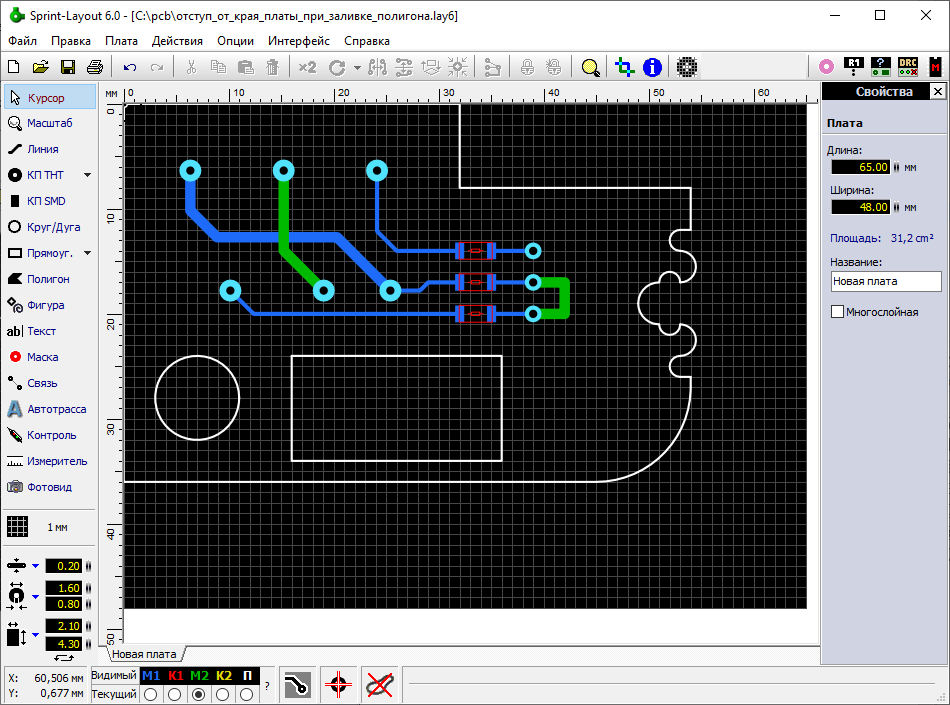950x705 pixels.
Task: Click the magnifier search icon in toolbar
Action: pos(591,67)
